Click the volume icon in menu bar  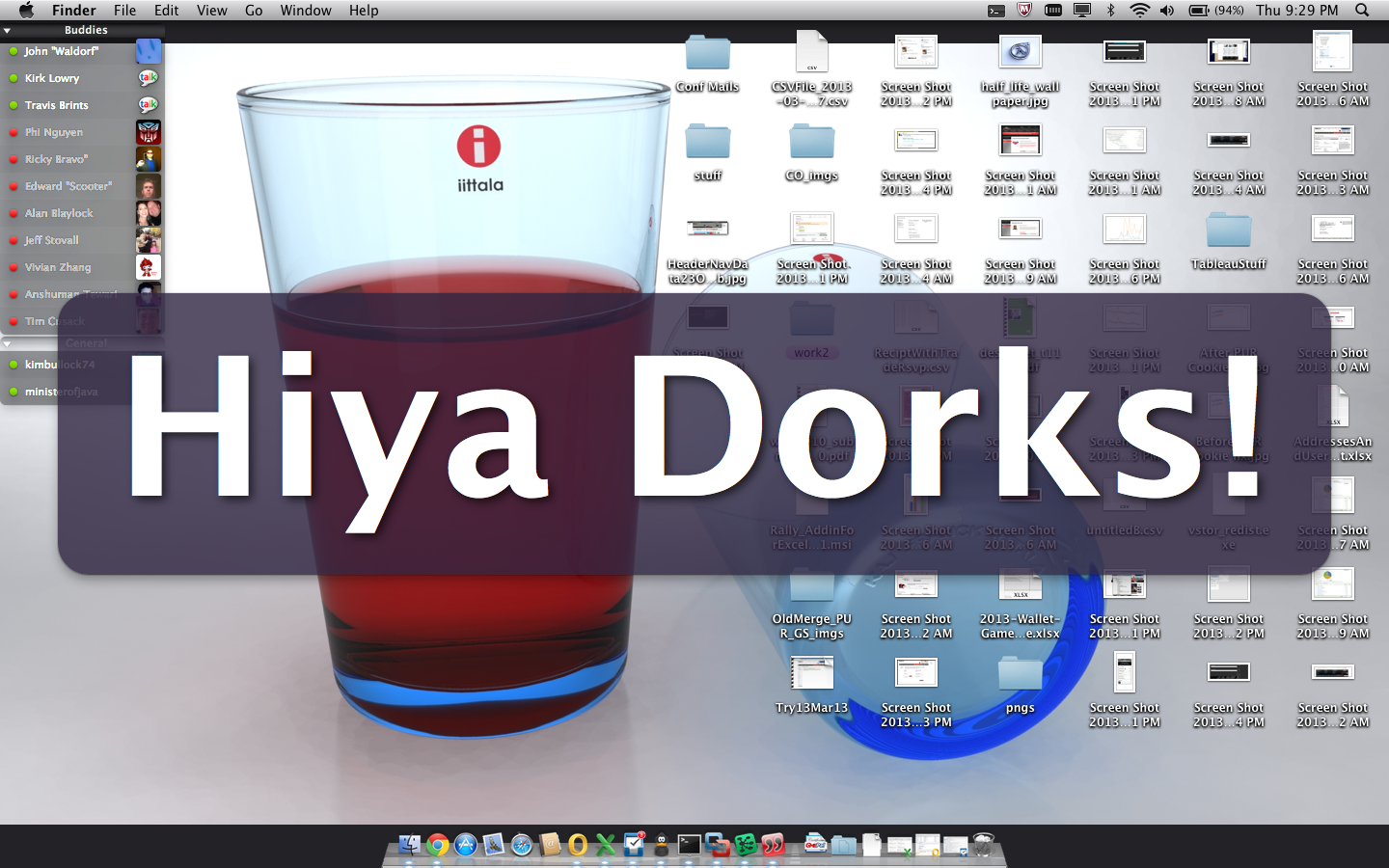[x=1167, y=10]
